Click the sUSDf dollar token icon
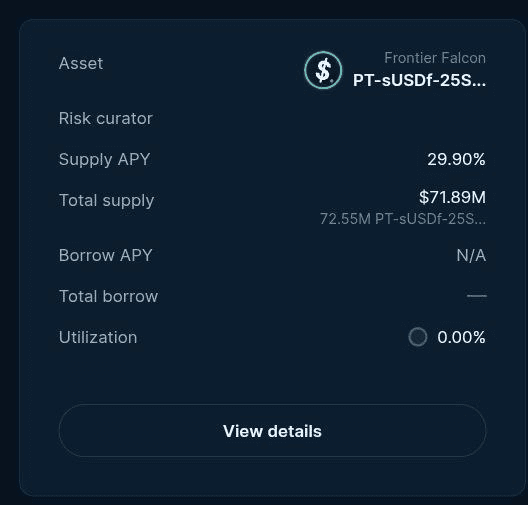The height and width of the screenshot is (505, 528). 323,70
